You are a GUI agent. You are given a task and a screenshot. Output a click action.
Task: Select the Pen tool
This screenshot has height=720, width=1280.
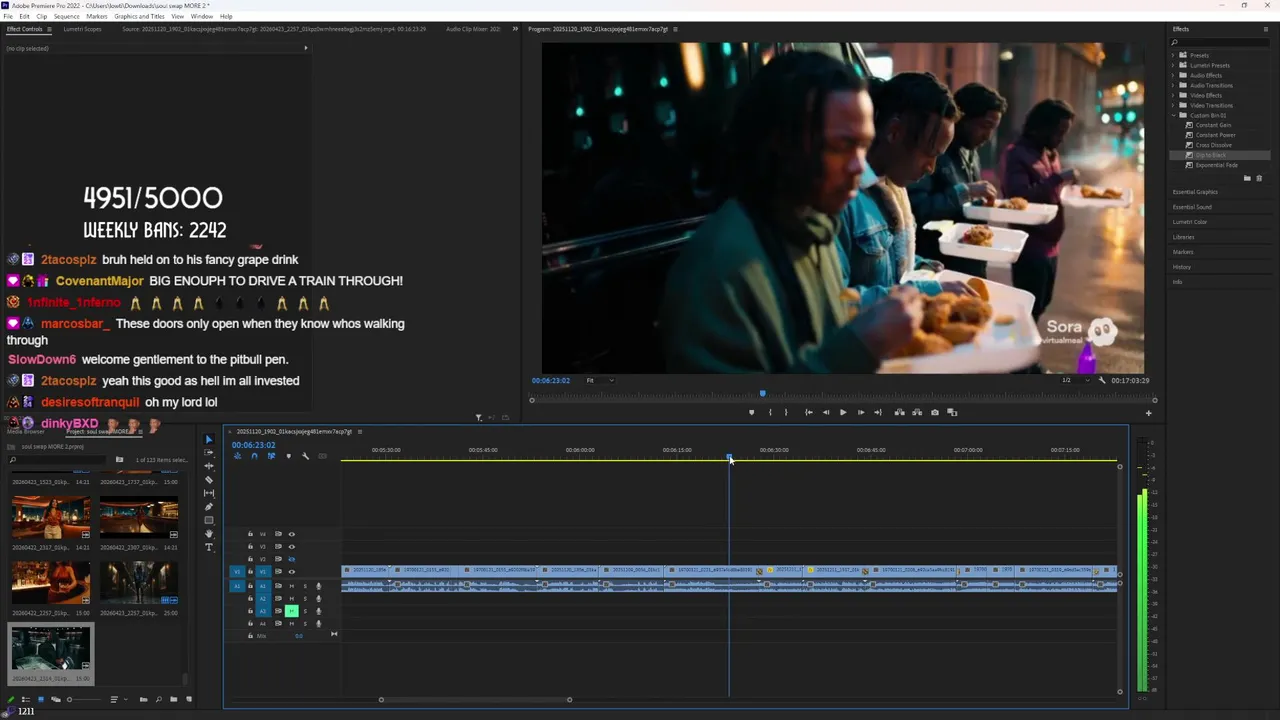[x=209, y=507]
